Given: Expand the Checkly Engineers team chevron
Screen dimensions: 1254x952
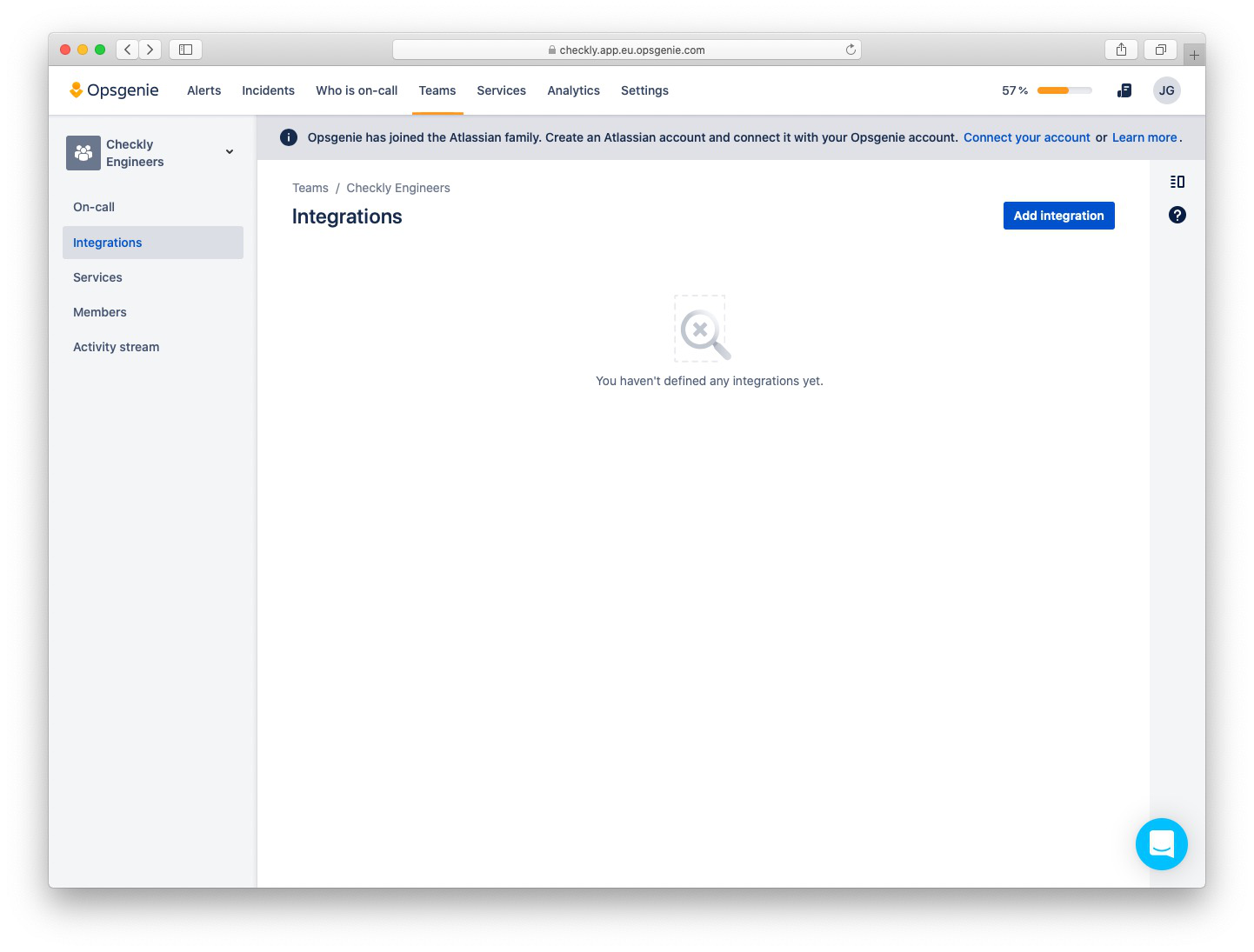Looking at the screenshot, I should pos(229,151).
